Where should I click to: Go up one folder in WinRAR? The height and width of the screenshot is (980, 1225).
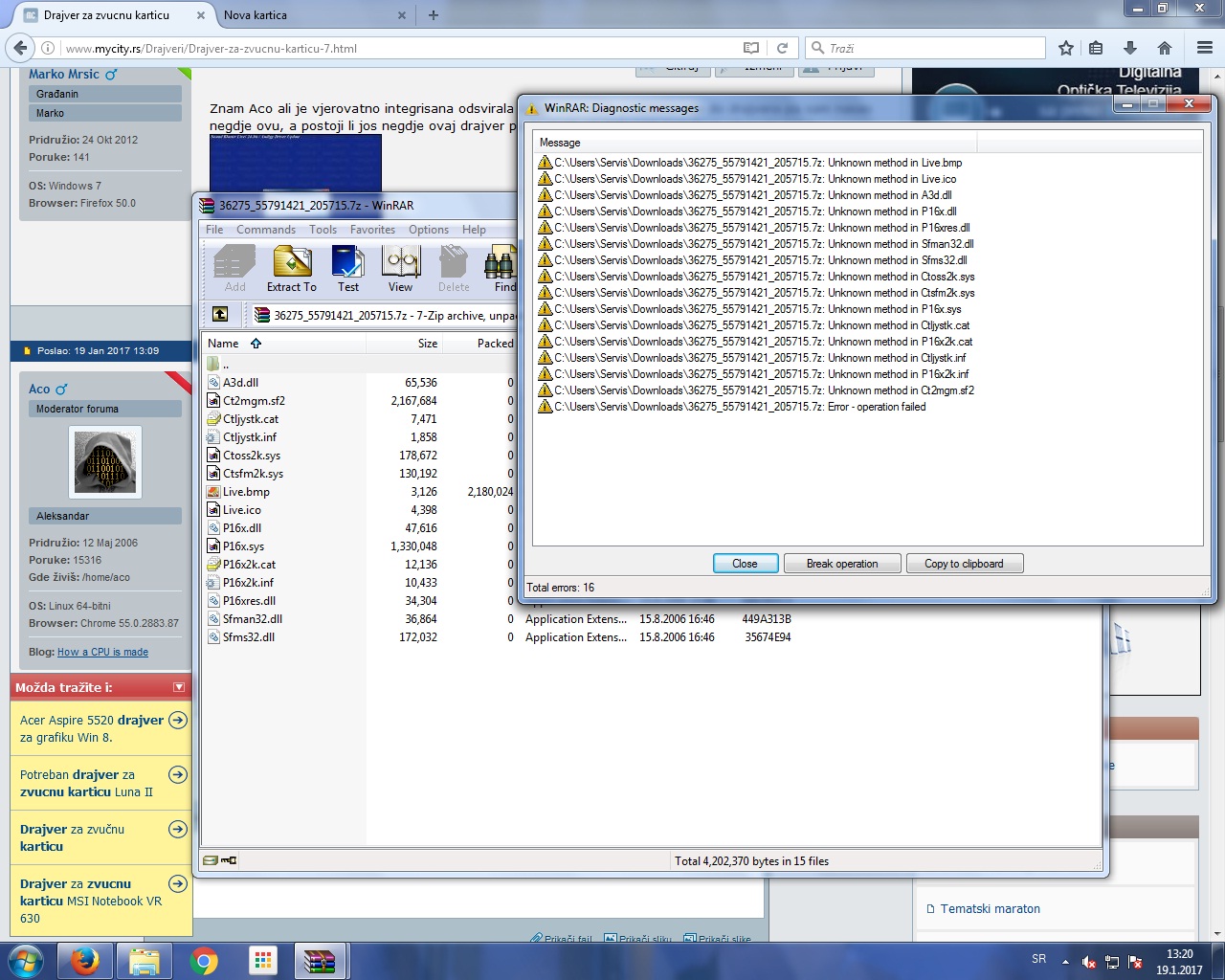220,314
